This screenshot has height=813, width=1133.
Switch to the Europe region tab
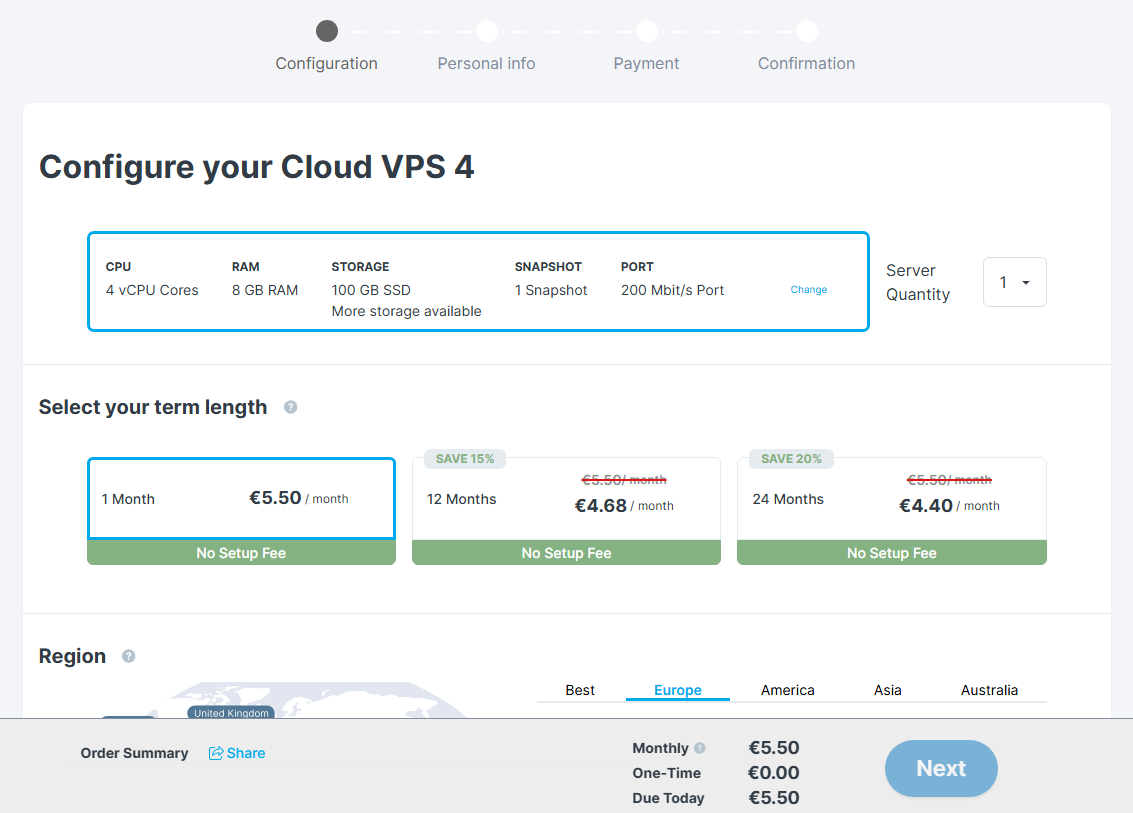point(678,690)
